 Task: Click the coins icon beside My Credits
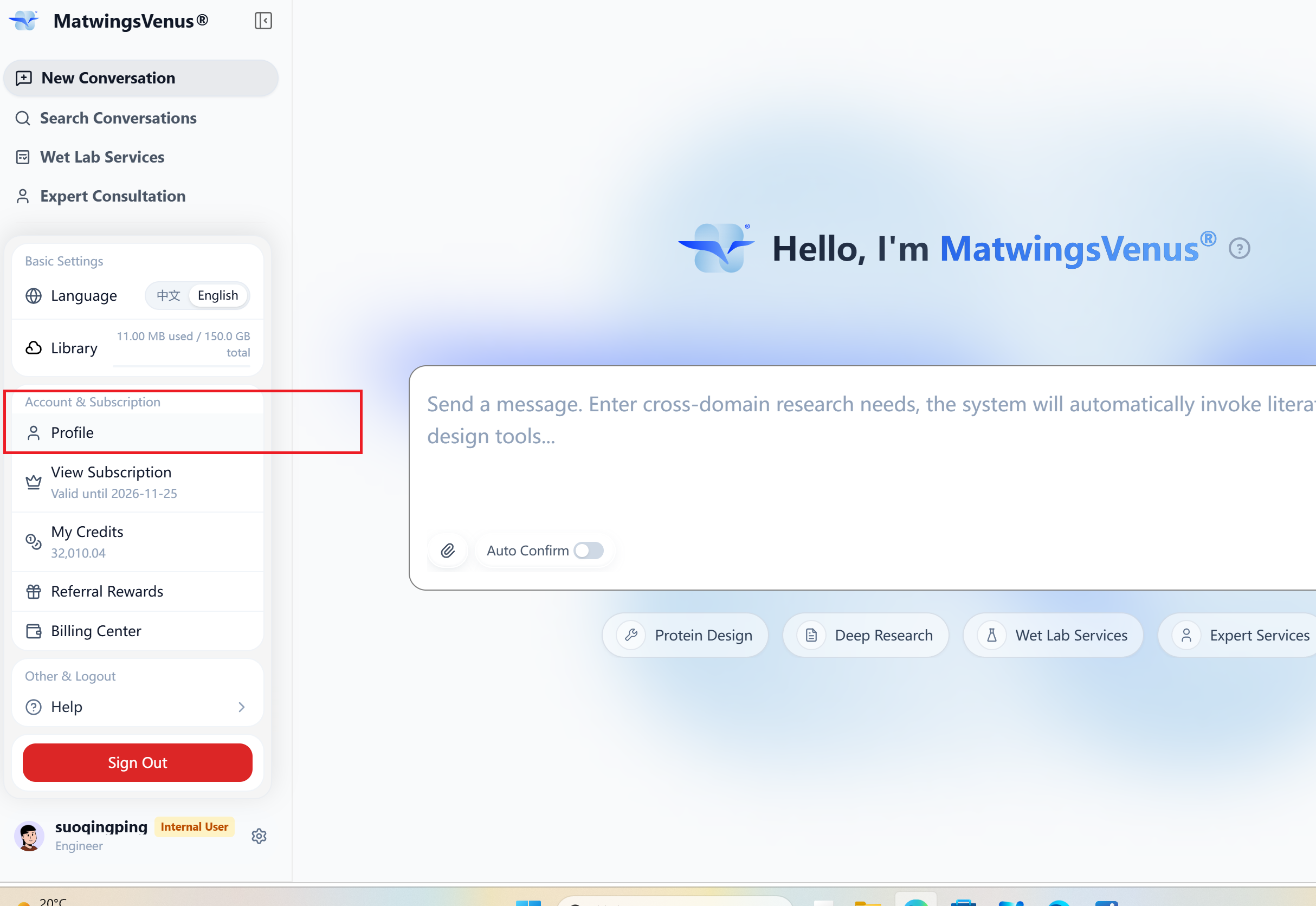click(34, 542)
